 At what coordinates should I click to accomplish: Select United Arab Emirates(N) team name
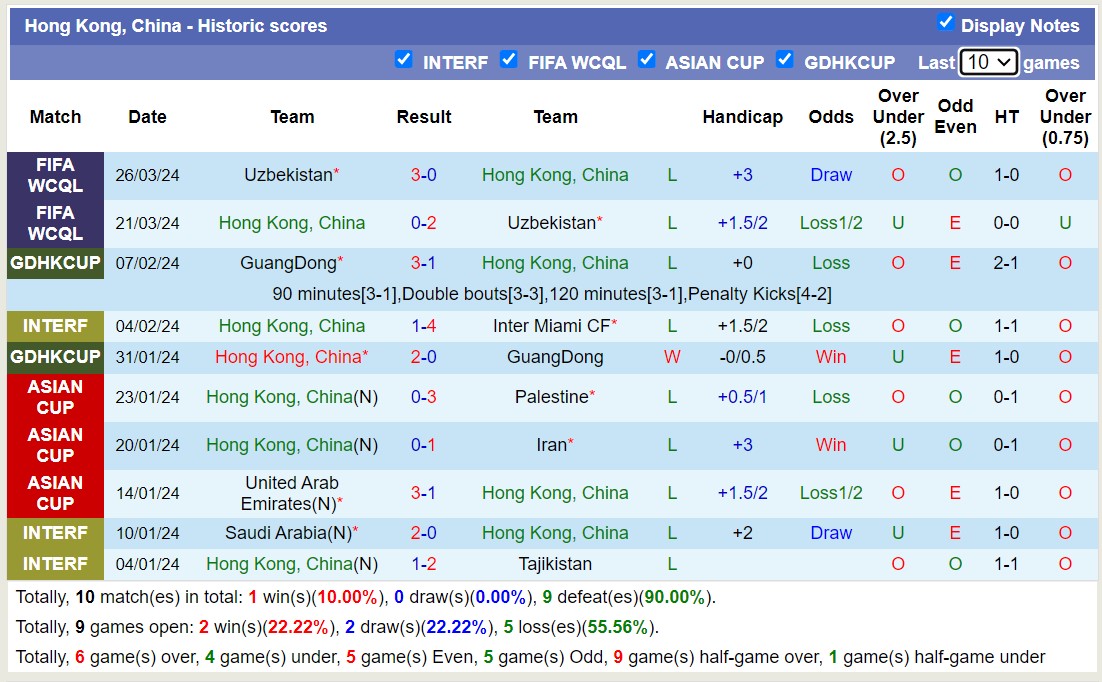(292, 494)
